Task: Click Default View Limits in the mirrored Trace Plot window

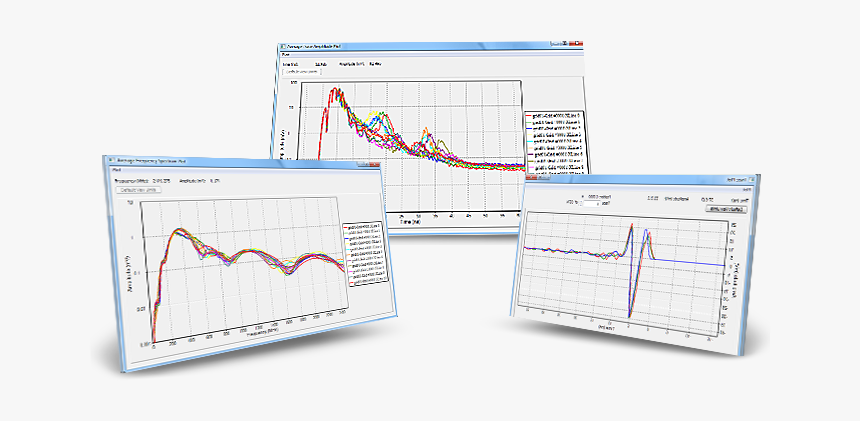Action: 727,209
